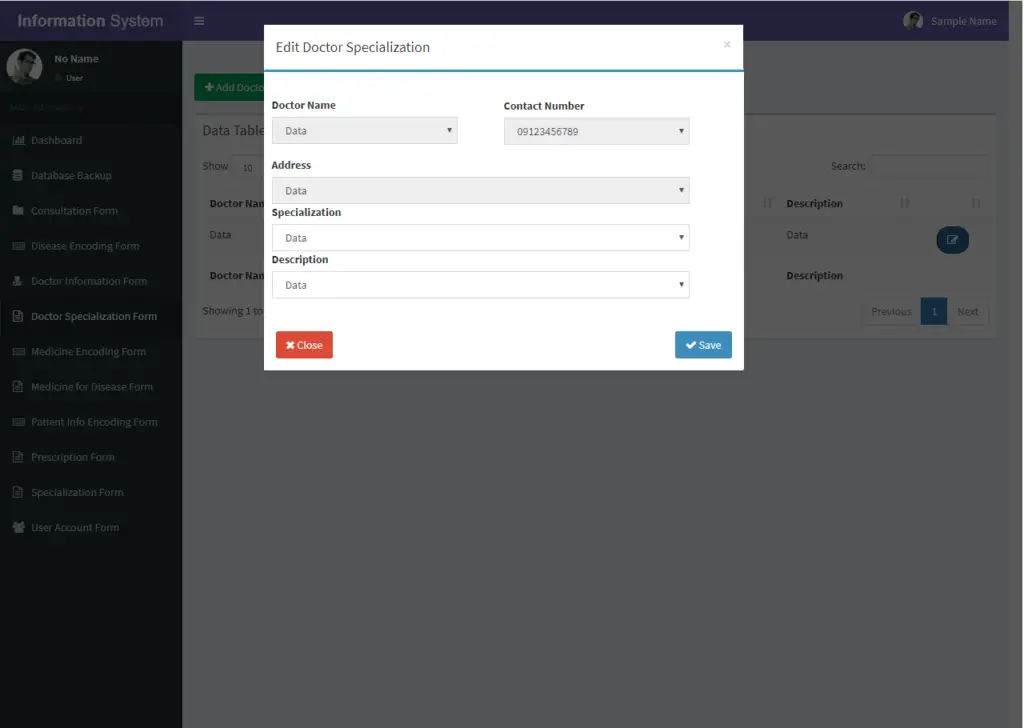Click the Next pagination button

[x=968, y=311]
